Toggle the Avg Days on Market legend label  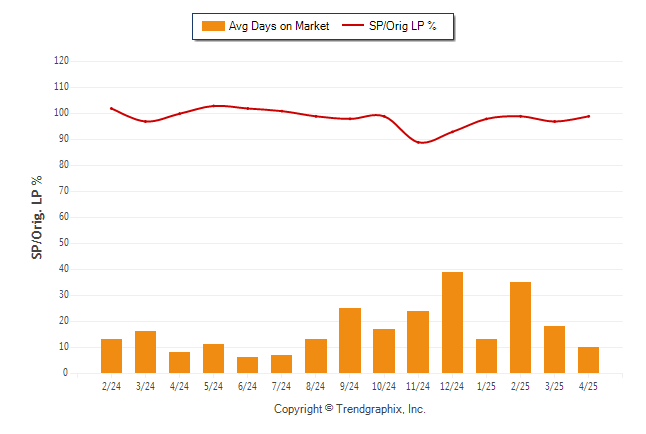pyautogui.click(x=279, y=26)
